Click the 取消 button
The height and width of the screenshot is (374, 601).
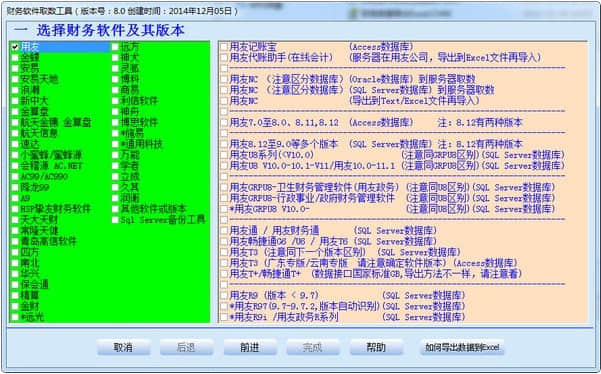(x=123, y=347)
